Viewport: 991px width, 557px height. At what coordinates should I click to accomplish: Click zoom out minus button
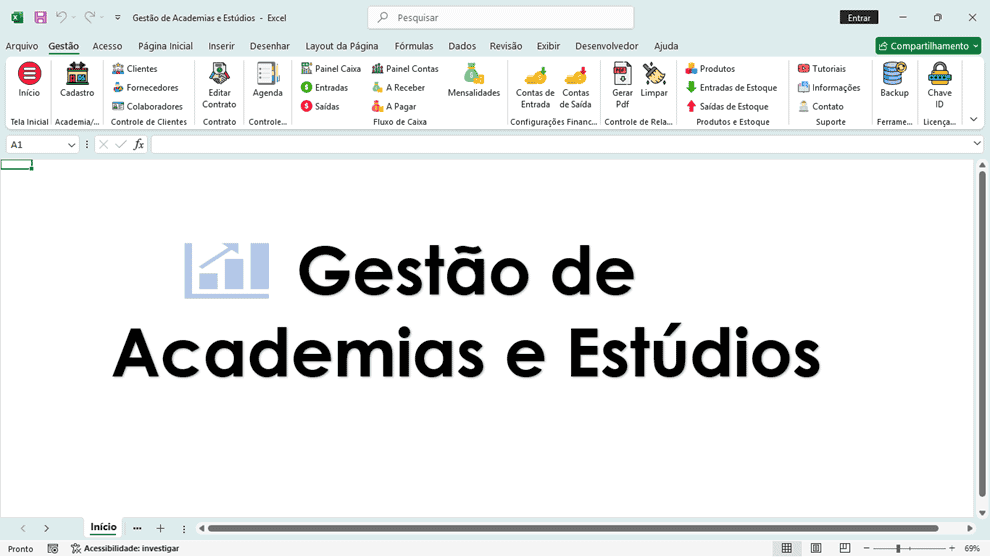tap(867, 549)
